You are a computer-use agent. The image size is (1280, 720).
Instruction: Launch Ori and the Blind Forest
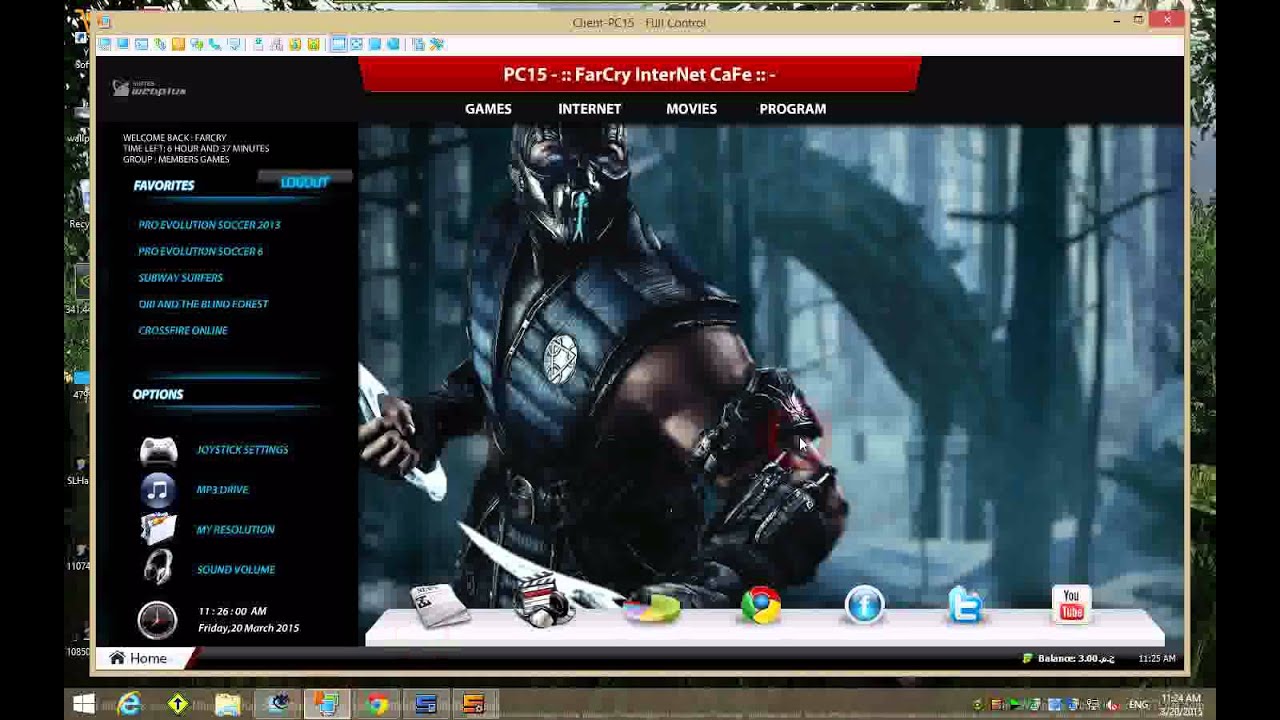(x=203, y=304)
